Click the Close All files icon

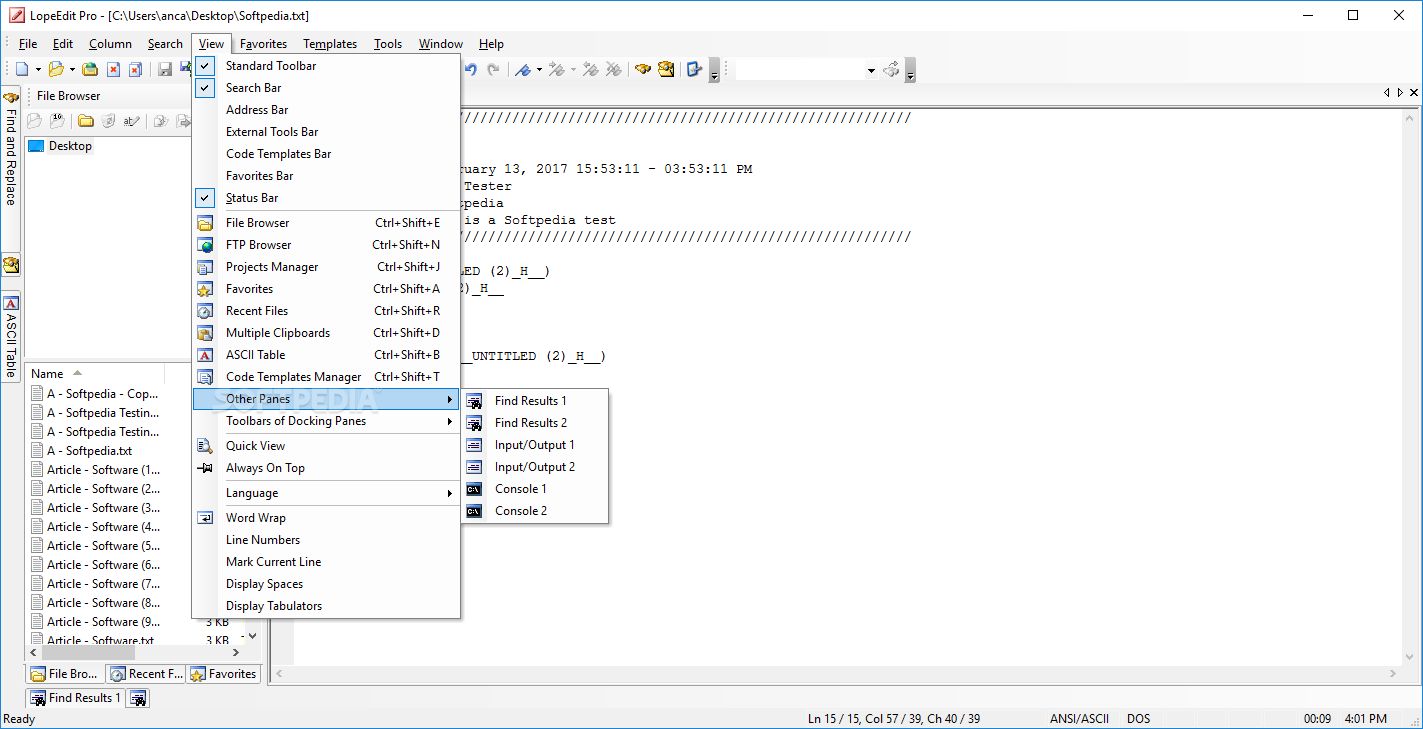pos(135,69)
